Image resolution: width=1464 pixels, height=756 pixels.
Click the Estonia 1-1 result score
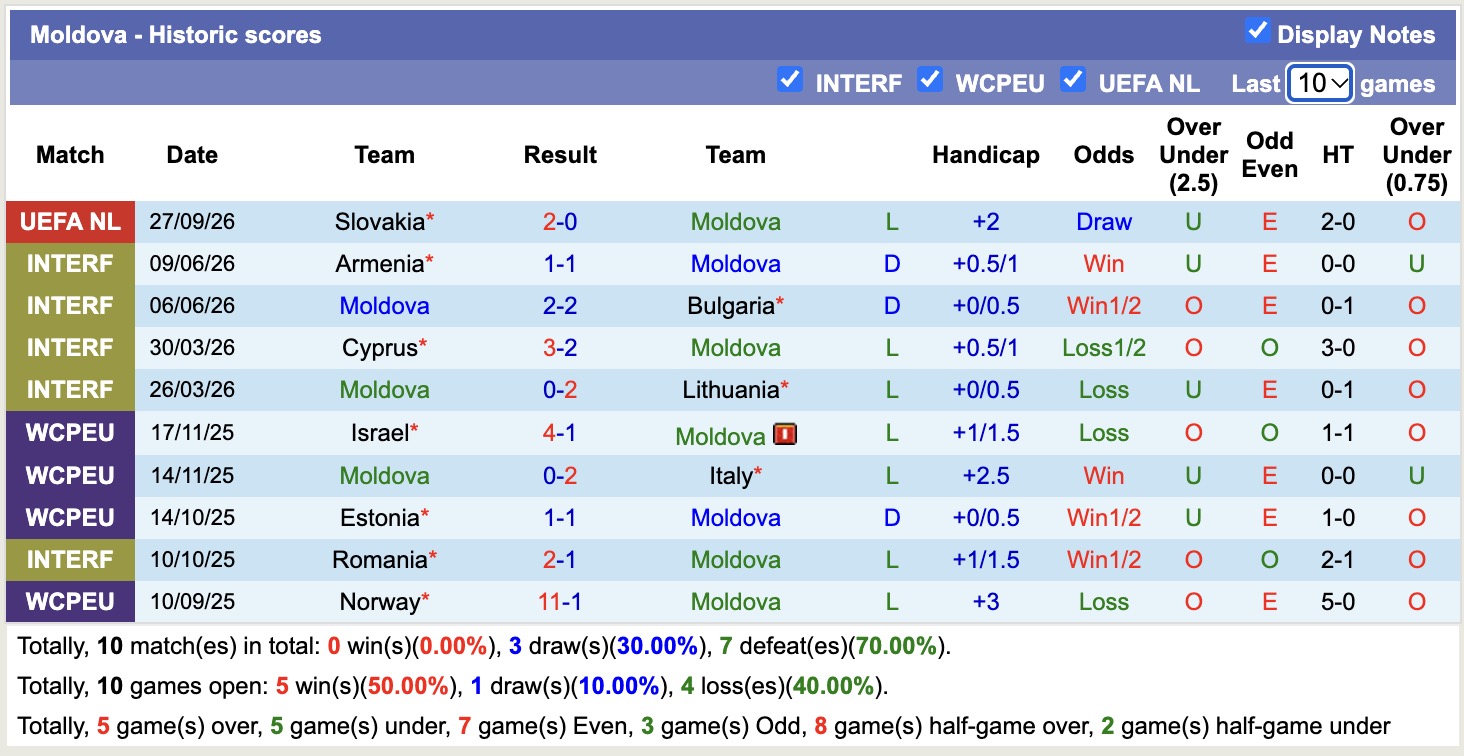(560, 518)
